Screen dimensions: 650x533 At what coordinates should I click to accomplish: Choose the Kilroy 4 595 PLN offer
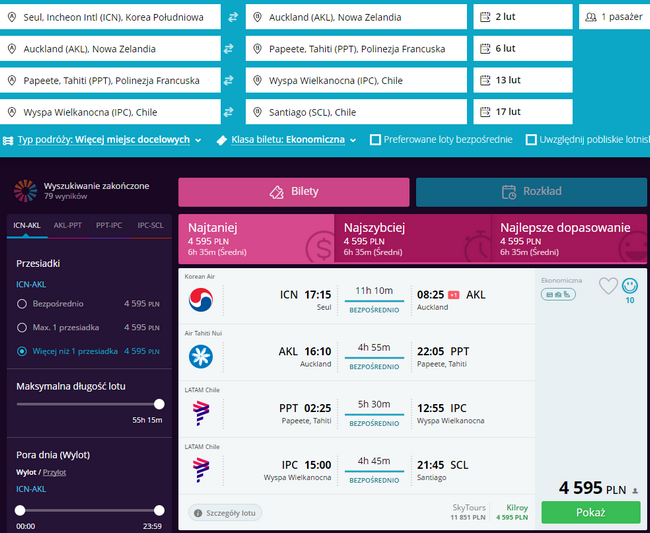pos(512,512)
